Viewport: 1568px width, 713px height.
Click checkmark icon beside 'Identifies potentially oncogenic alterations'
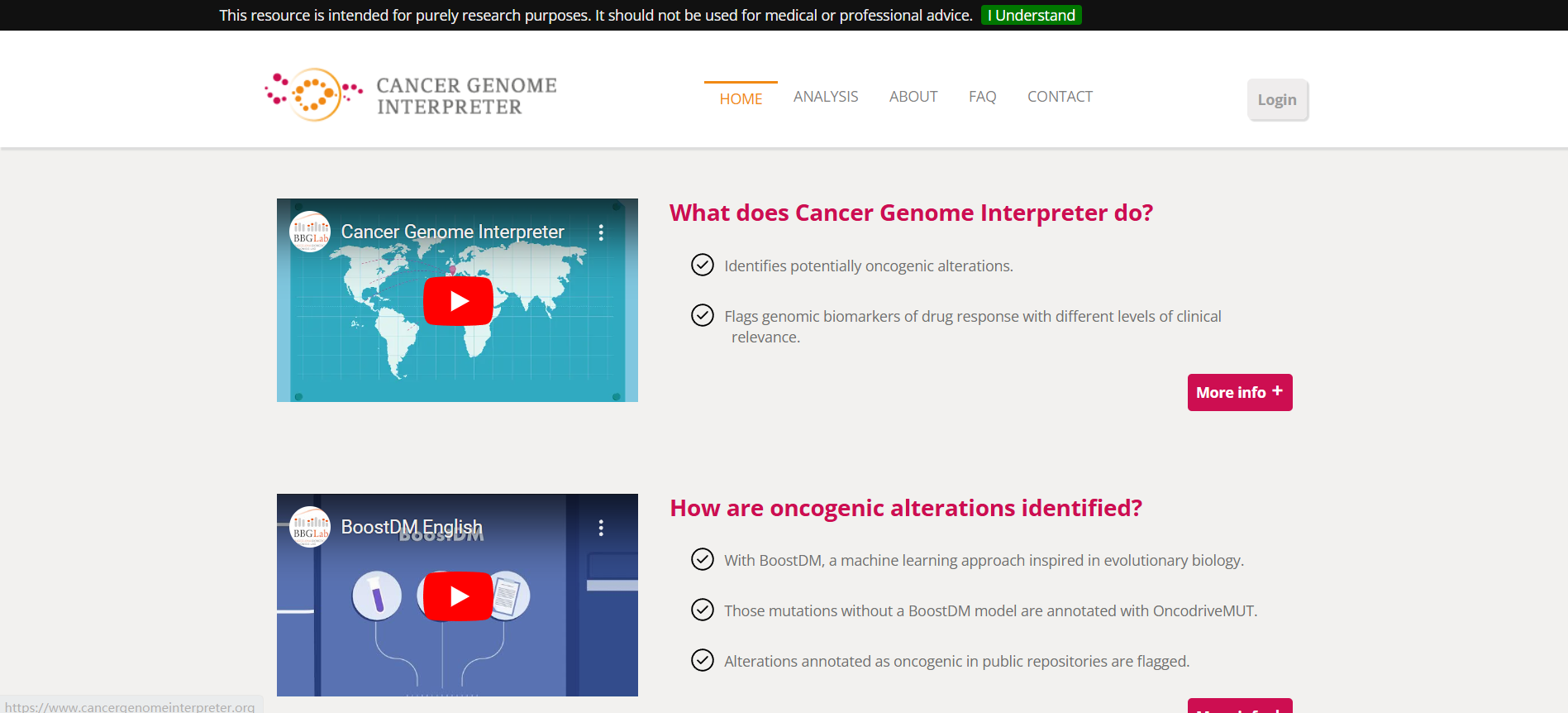703,265
